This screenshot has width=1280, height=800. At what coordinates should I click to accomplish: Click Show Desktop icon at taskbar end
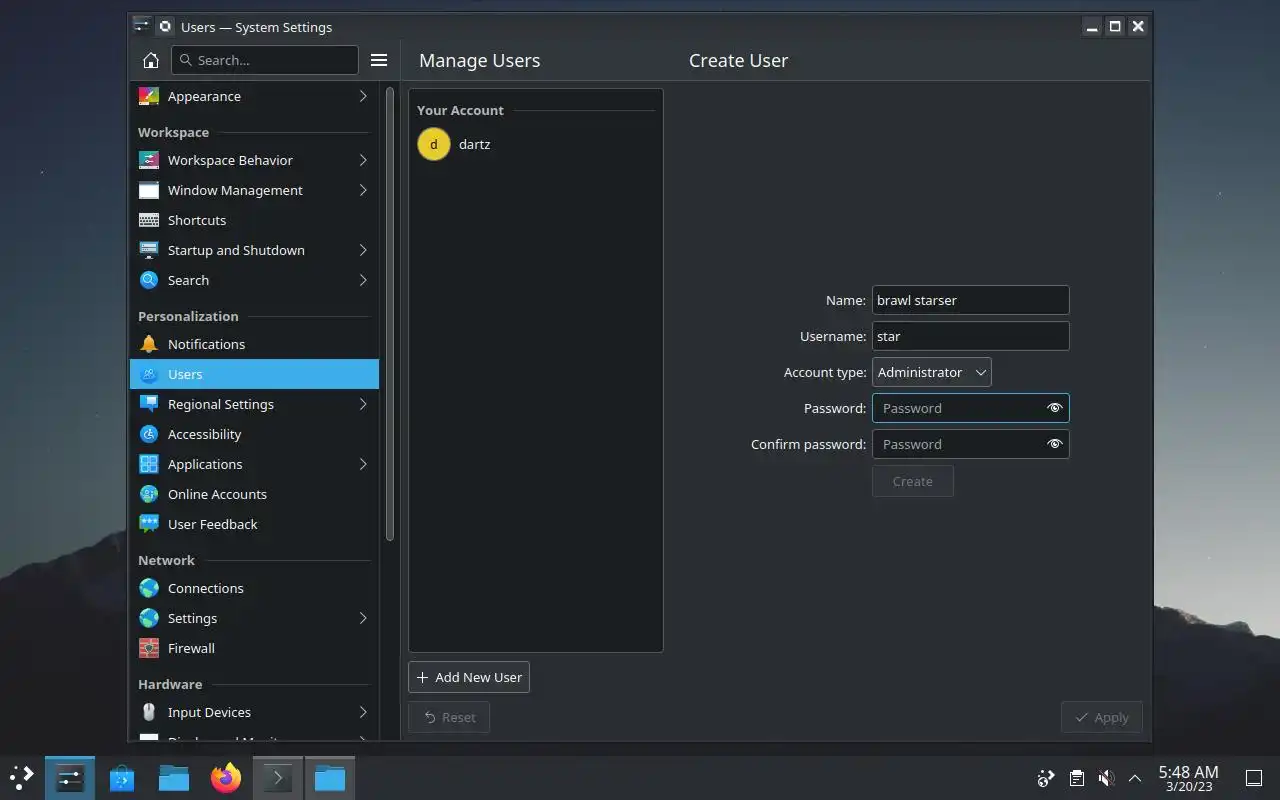coord(1253,778)
